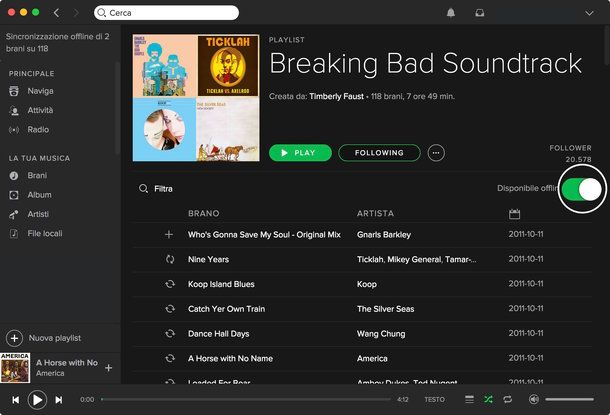Select the track Dance Hall Days
Viewport: 610px width, 415px height.
pos(219,334)
